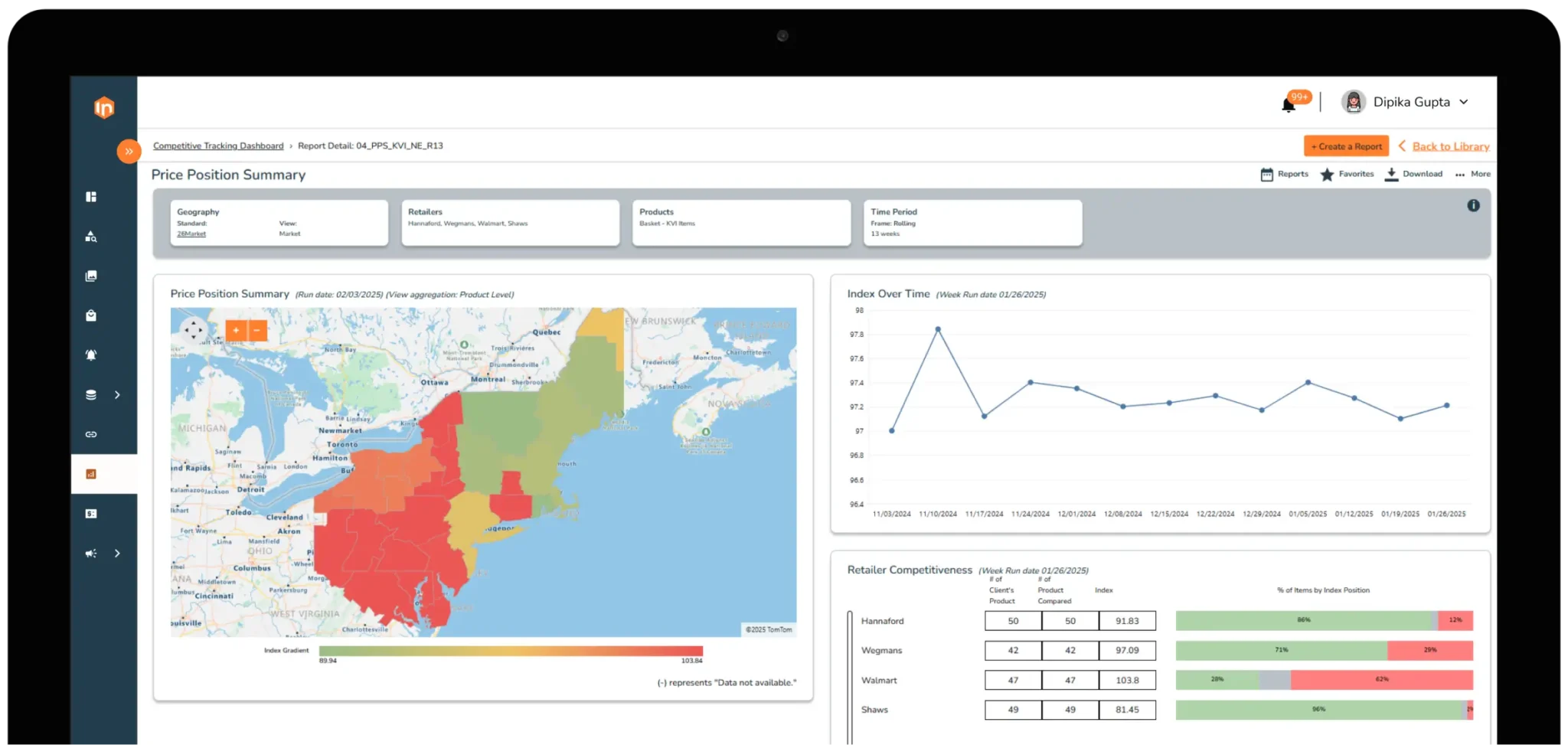1568x745 pixels.
Task: Click the info icon in filter bar
Action: [x=1473, y=205]
